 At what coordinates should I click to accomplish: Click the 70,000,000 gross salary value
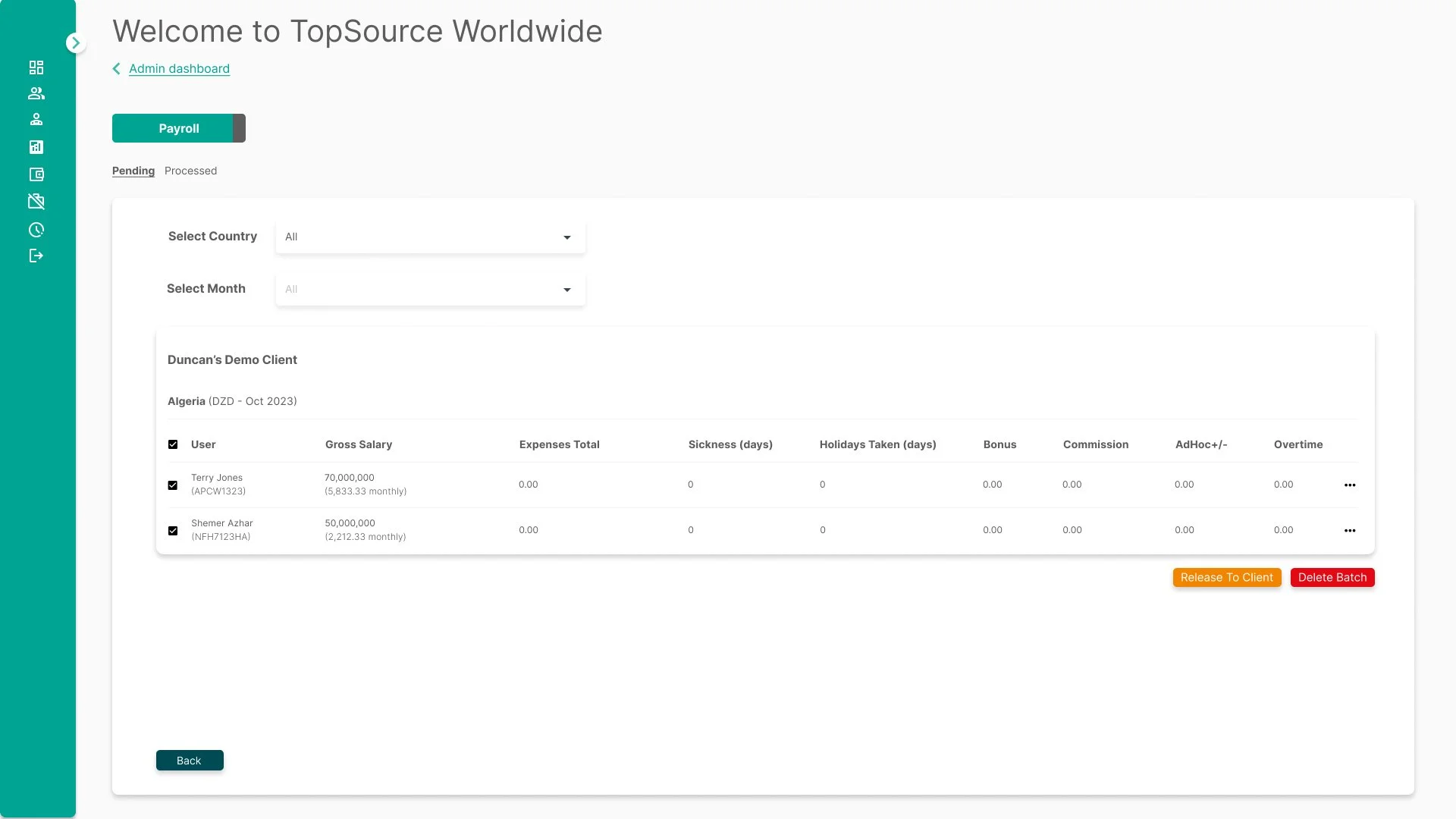tap(350, 478)
